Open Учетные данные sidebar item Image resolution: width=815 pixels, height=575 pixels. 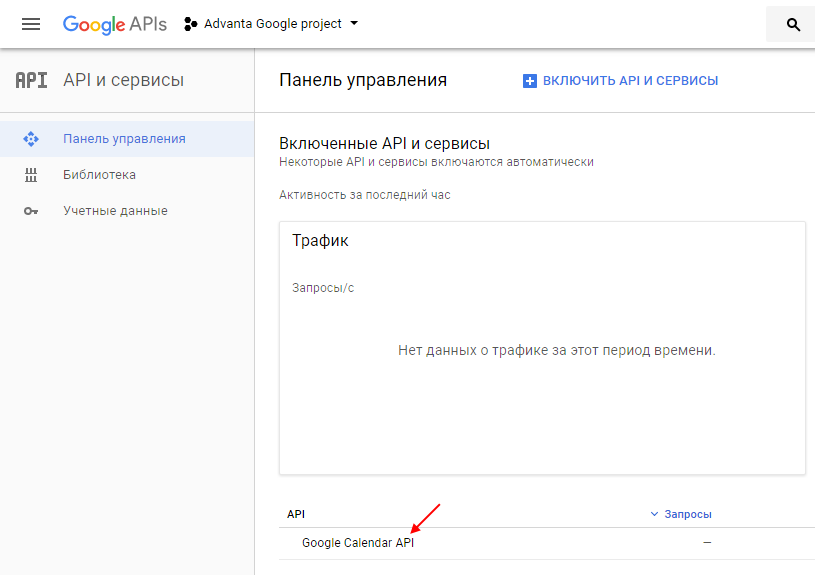[x=115, y=211]
